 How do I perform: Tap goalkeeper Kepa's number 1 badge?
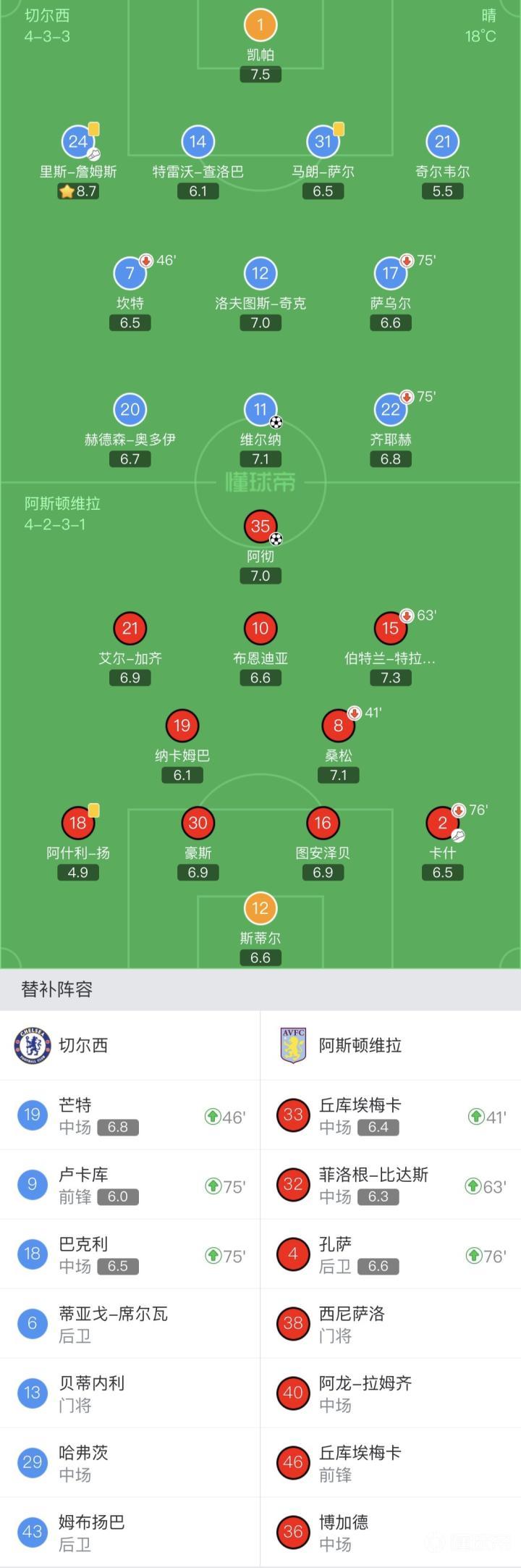260,25
